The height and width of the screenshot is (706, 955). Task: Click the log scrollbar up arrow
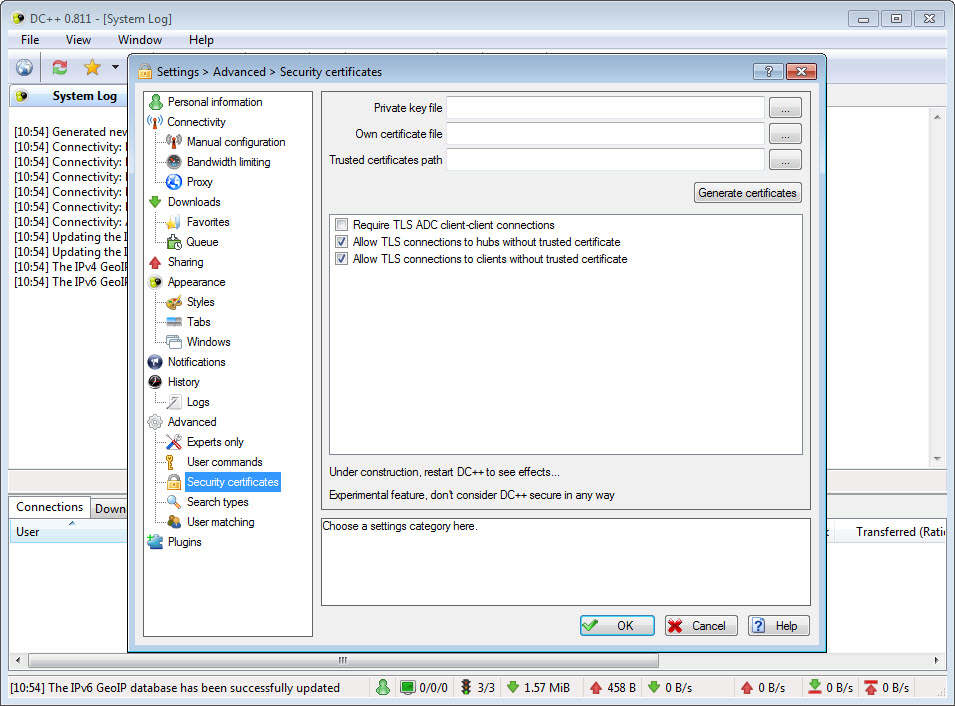[x=937, y=117]
